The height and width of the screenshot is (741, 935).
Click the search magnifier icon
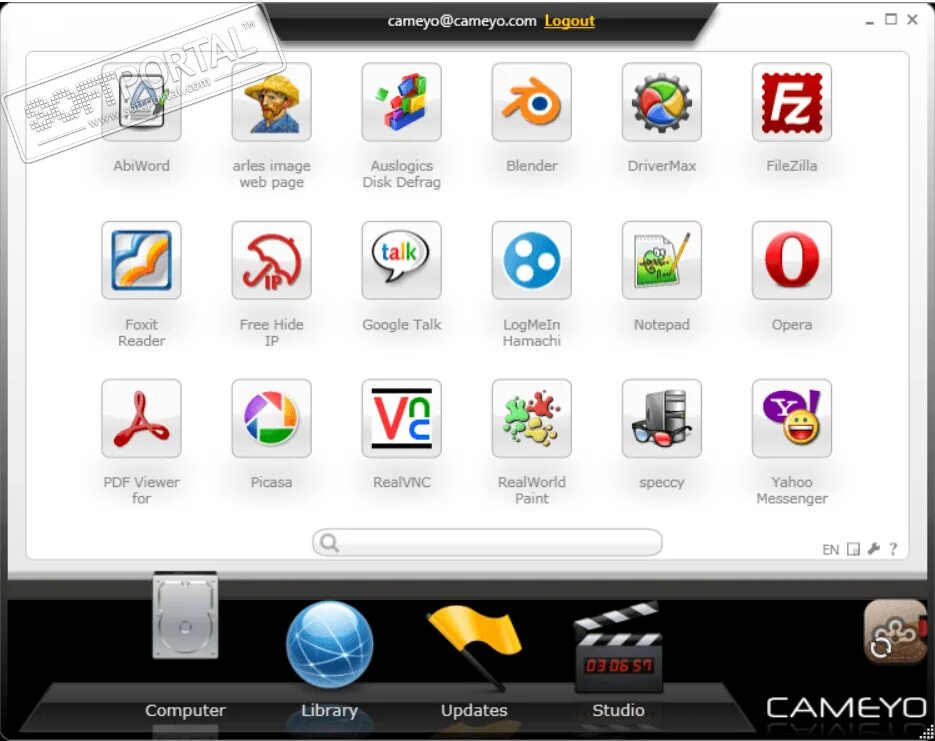[329, 542]
